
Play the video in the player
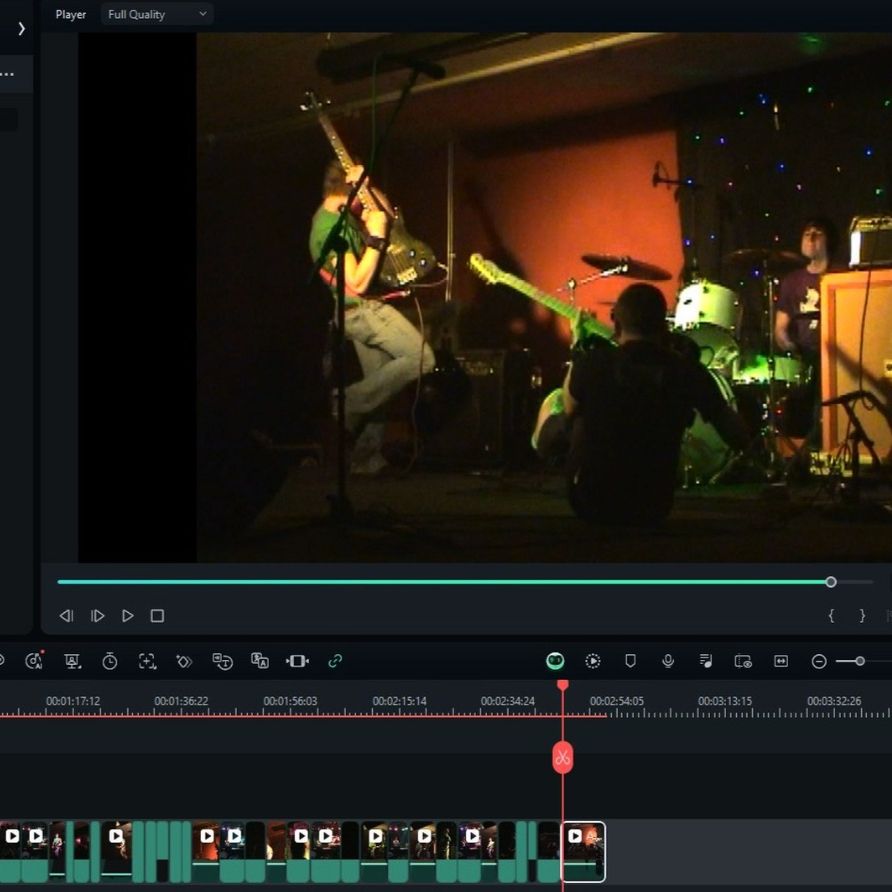(127, 616)
